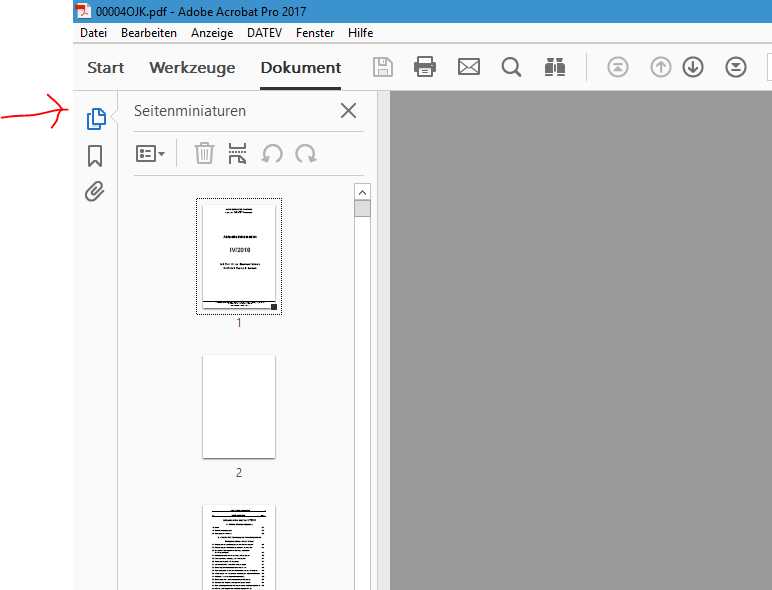Delete selected page trash icon

204,153
